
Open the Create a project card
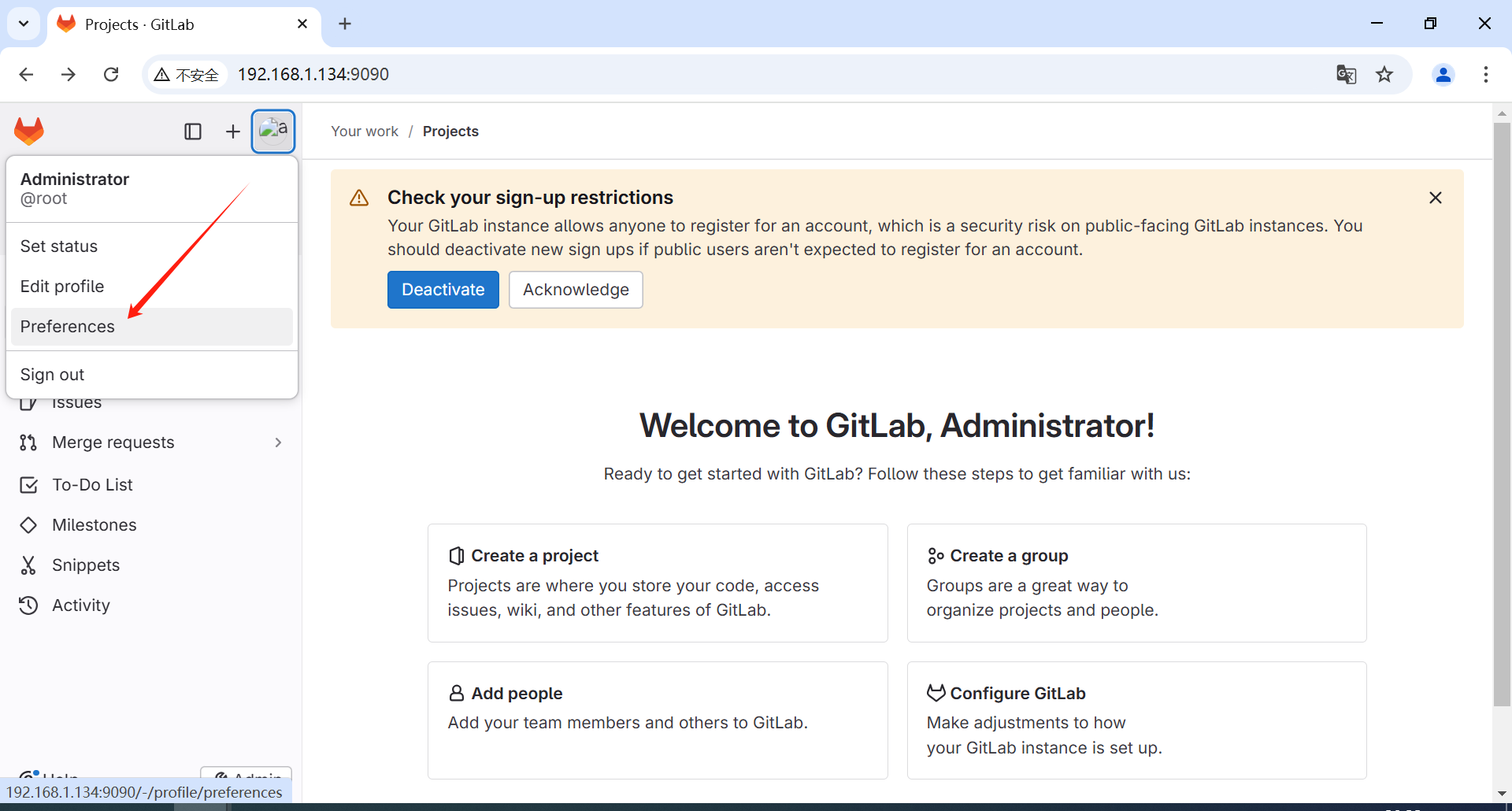658,583
